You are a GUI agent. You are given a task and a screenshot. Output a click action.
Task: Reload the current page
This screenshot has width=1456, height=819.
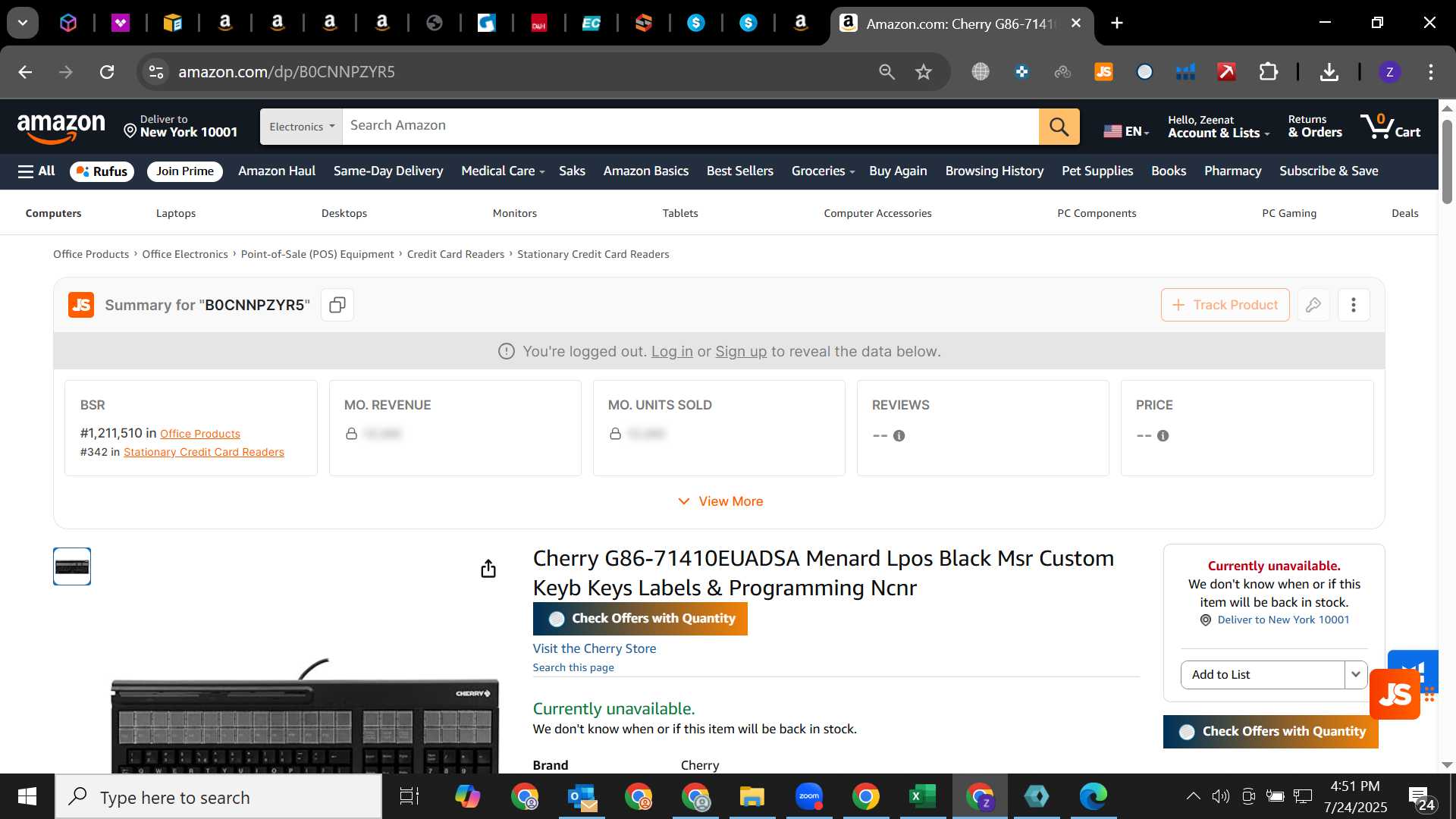click(x=107, y=72)
